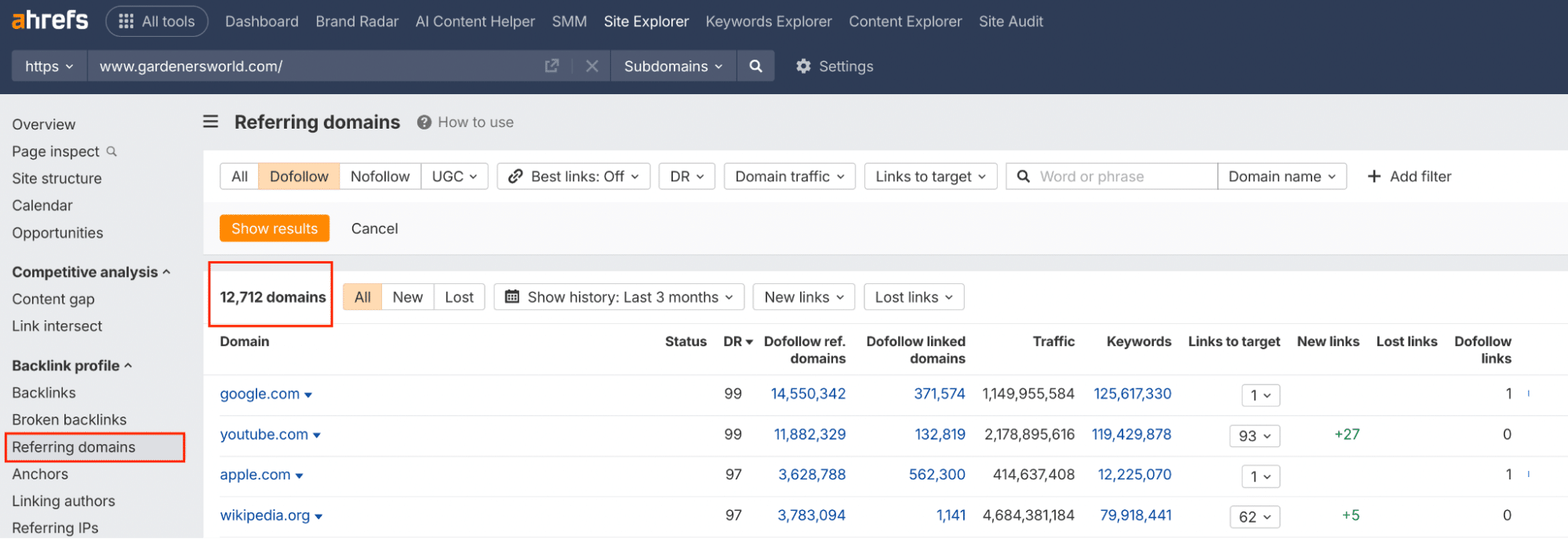Switch filter to Nofollow links
Viewport: 1568px width, 539px height.
[x=380, y=177]
